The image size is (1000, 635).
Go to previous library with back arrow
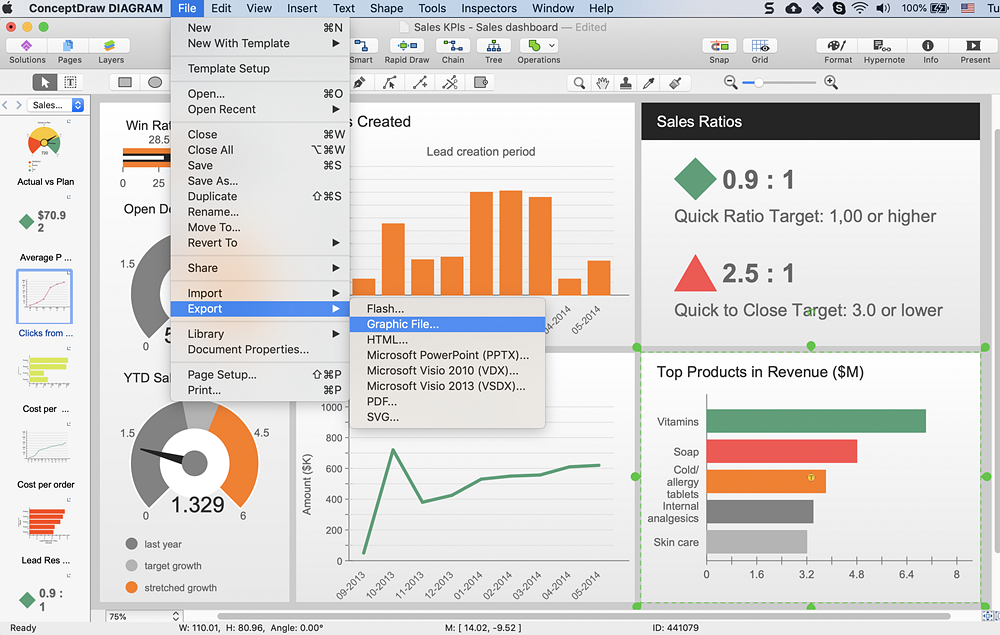(x=5, y=105)
